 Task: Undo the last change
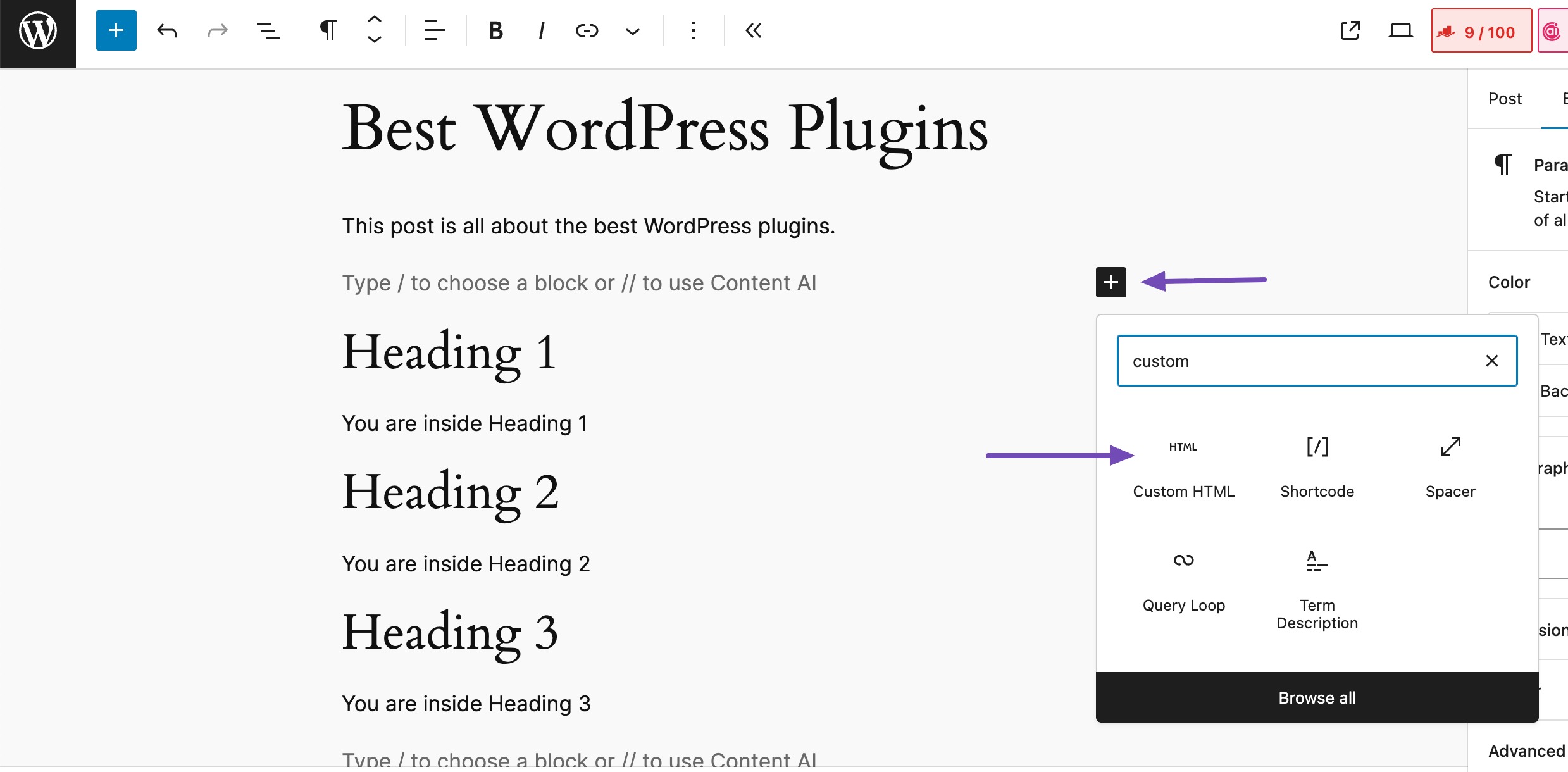coord(167,30)
